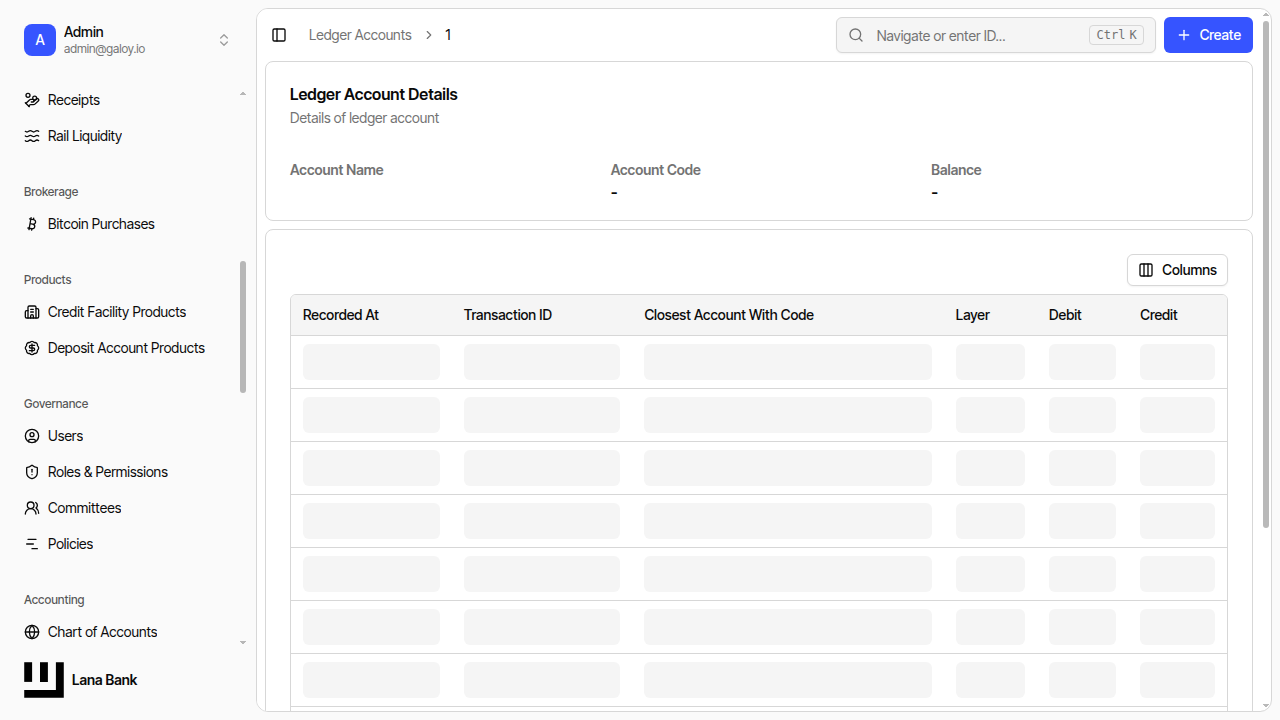Click the Credit Facility Products icon
This screenshot has height=720, width=1280.
(x=32, y=312)
